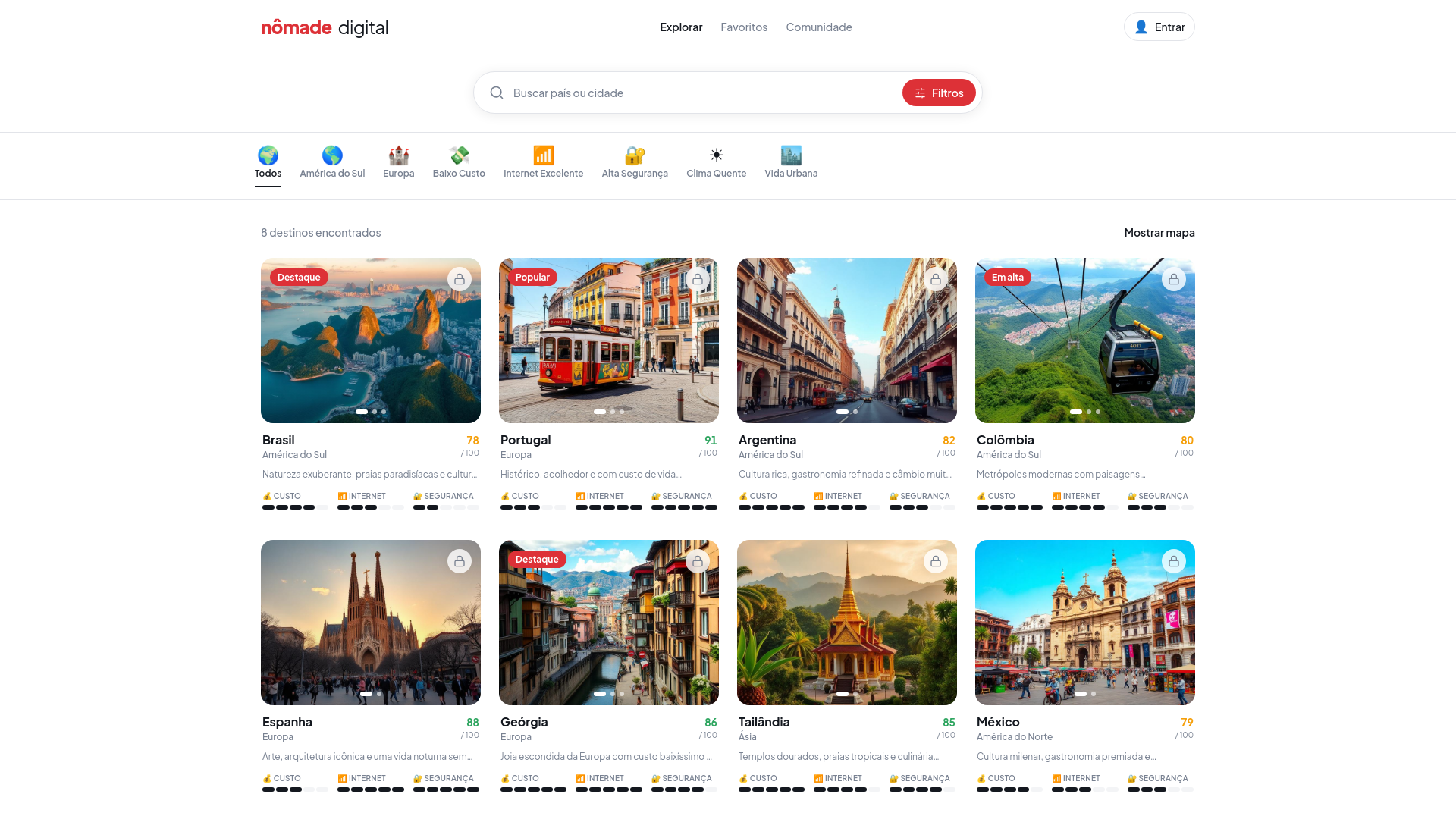Open the Filtros panel
Image resolution: width=1456 pixels, height=819 pixels.
[939, 93]
